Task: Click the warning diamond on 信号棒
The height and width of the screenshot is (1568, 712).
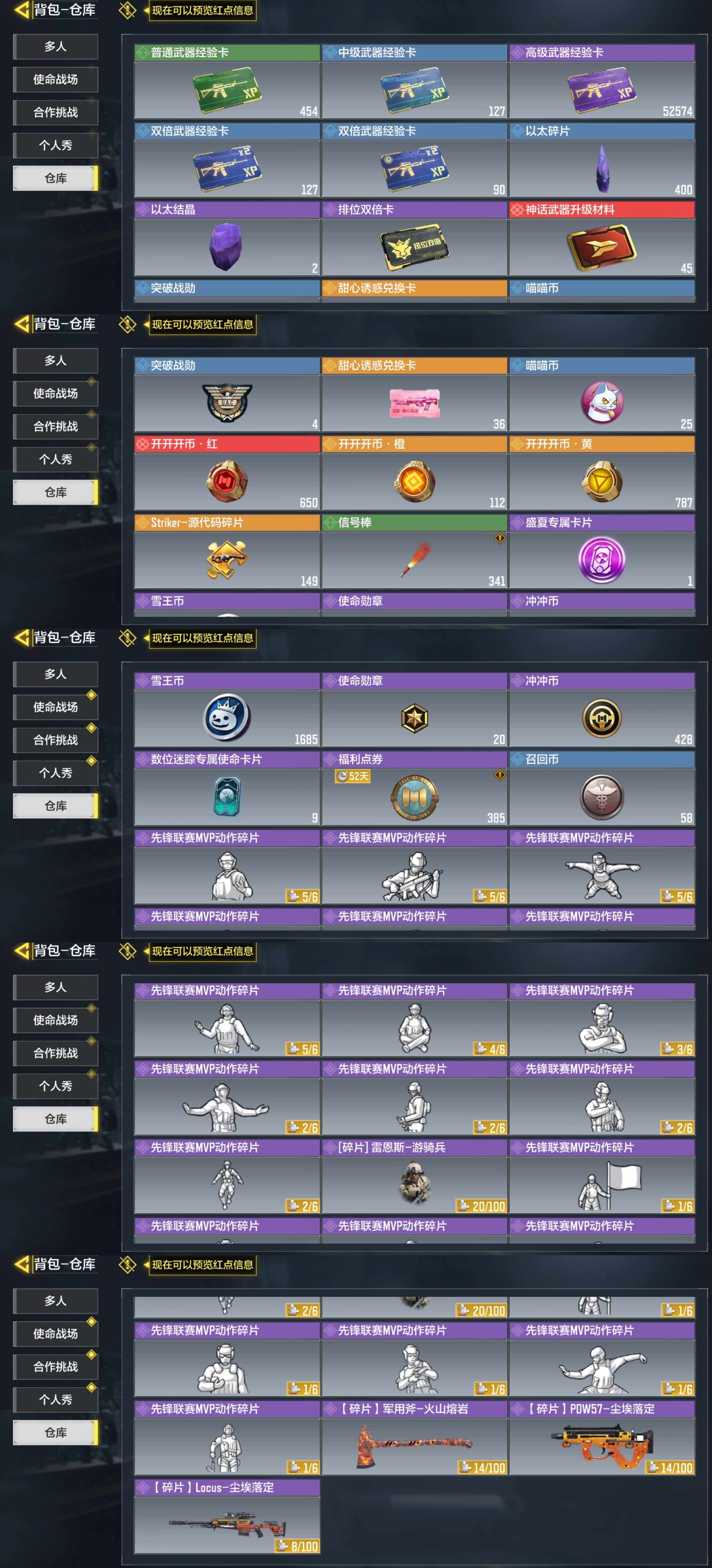Action: click(x=499, y=538)
